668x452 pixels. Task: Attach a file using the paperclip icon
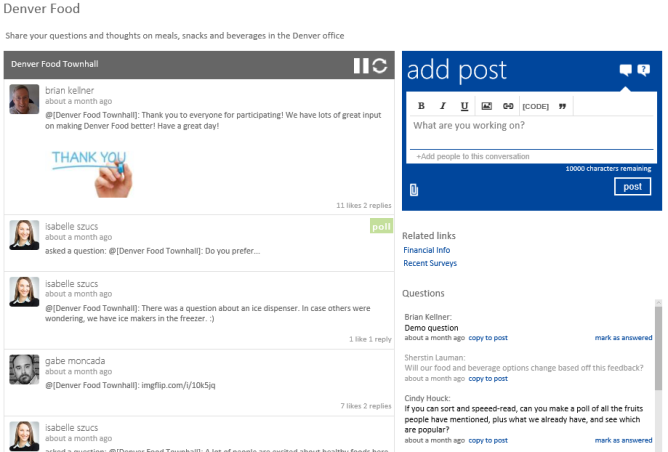pos(413,190)
